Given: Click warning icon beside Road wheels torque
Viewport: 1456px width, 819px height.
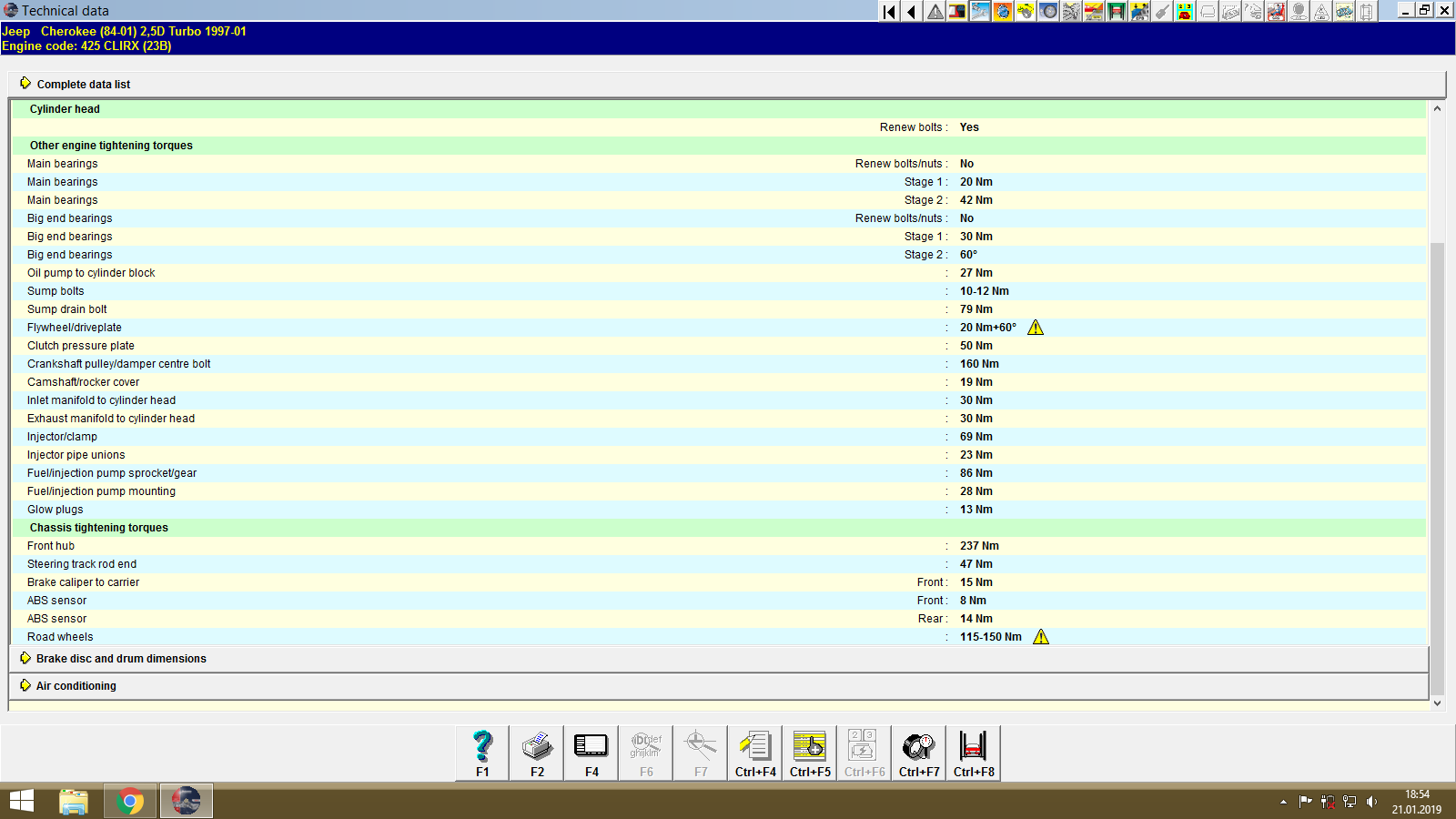Looking at the screenshot, I should (x=1041, y=636).
